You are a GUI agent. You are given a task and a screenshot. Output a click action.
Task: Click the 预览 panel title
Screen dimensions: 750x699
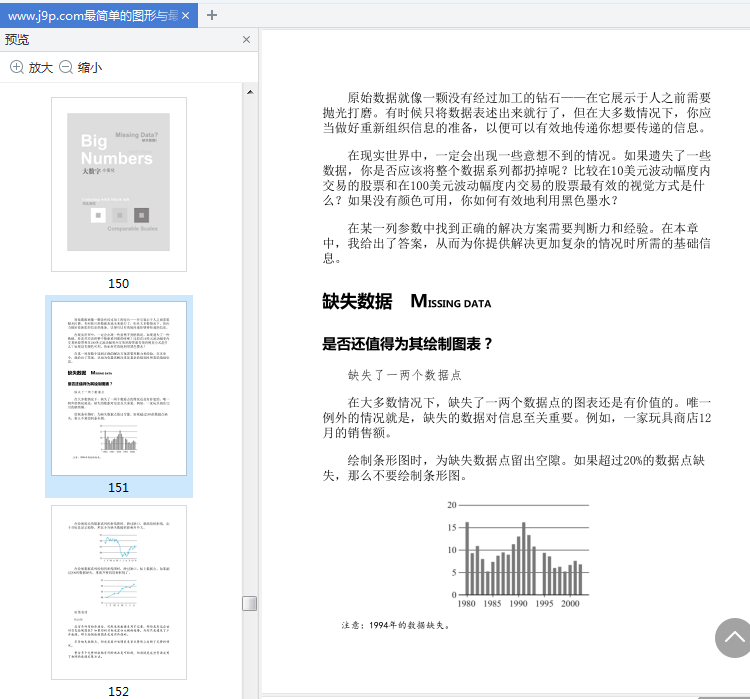pos(18,40)
